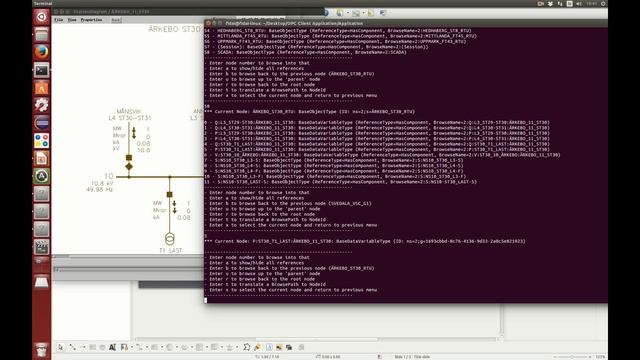The image size is (640, 360).
Task: Open Block Arrows dropdown arrow
Action: tap(191, 347)
